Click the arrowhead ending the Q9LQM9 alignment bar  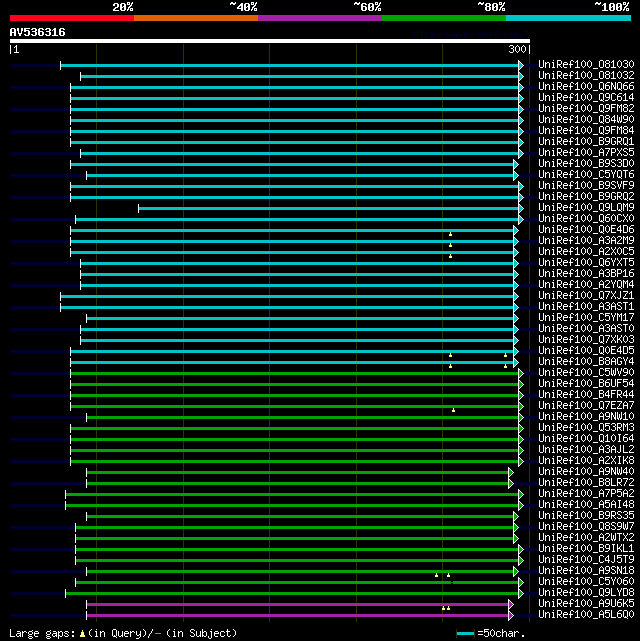[x=521, y=208]
